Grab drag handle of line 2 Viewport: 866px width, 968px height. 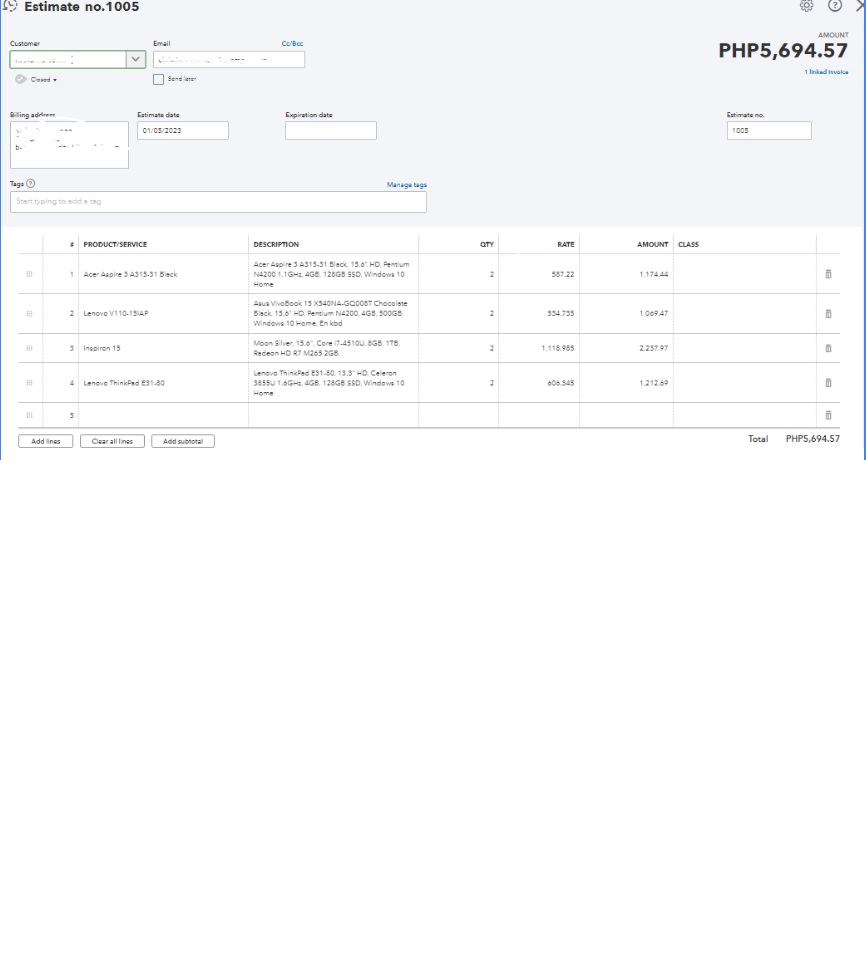click(x=29, y=314)
